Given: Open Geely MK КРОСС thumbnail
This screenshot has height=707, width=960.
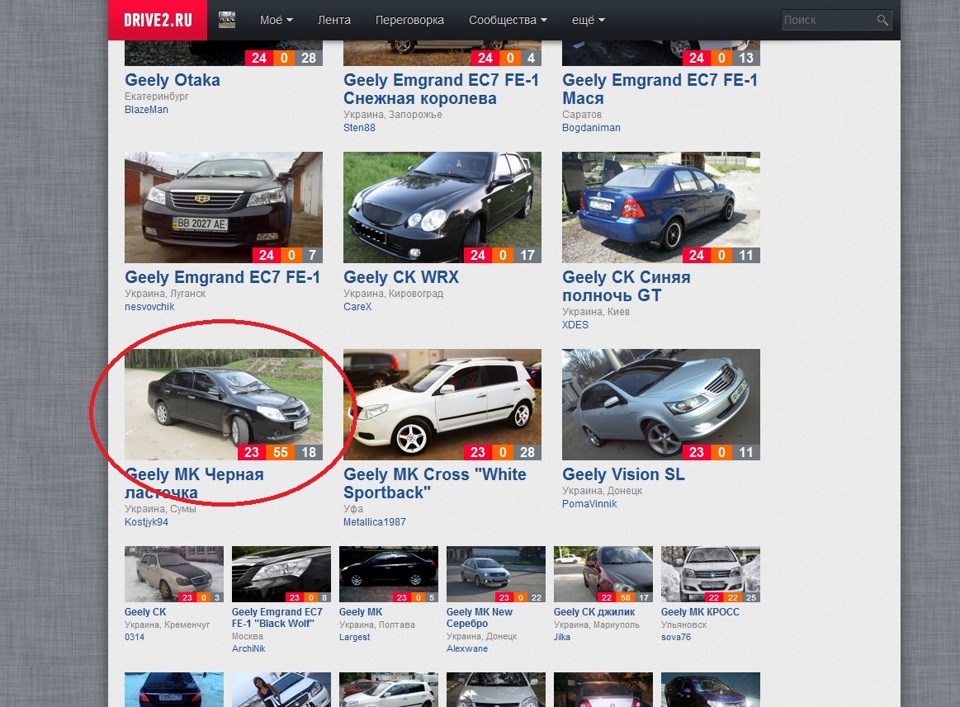Looking at the screenshot, I should [710, 574].
